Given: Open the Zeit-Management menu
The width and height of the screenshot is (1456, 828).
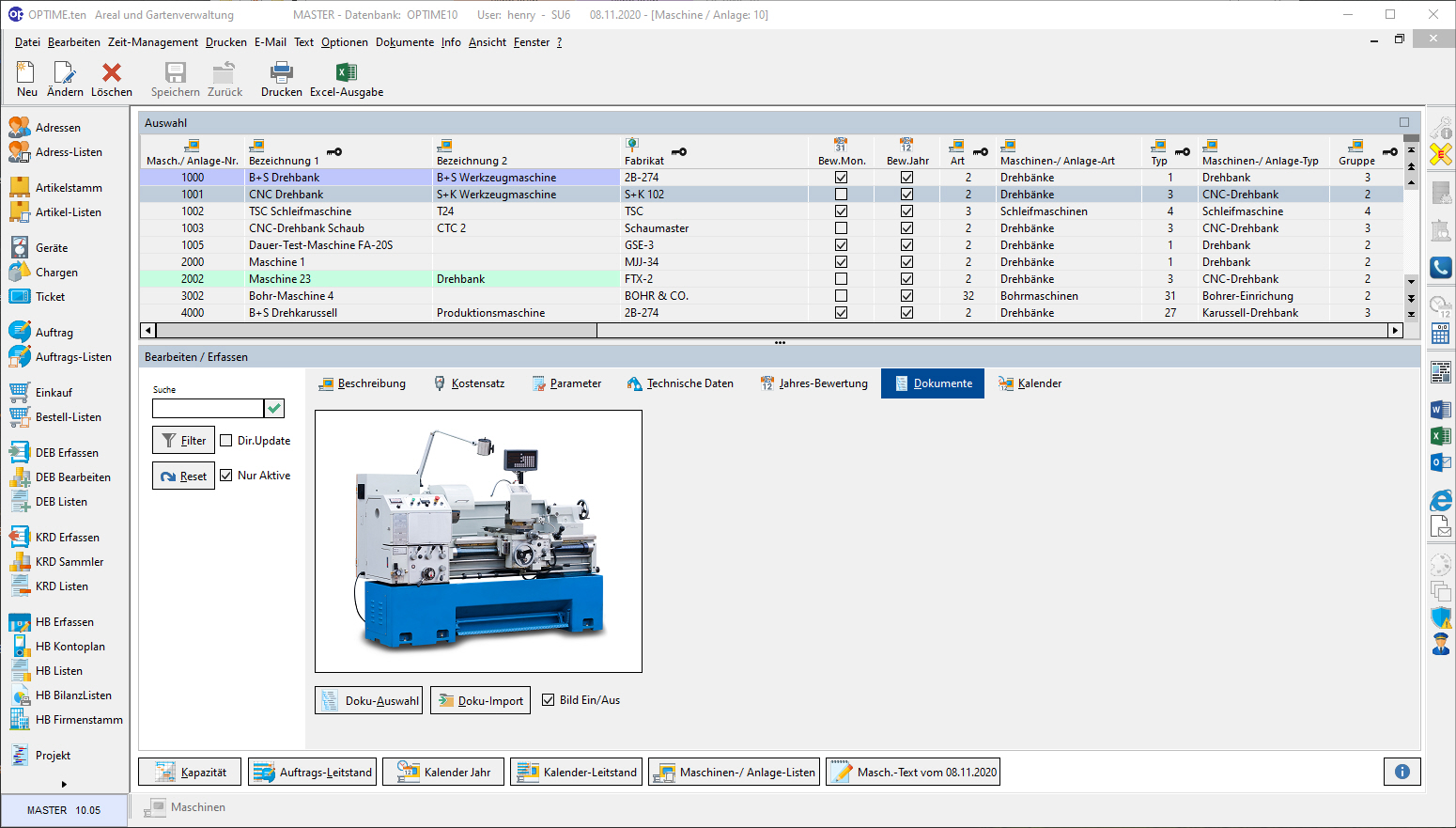Looking at the screenshot, I should point(152,42).
